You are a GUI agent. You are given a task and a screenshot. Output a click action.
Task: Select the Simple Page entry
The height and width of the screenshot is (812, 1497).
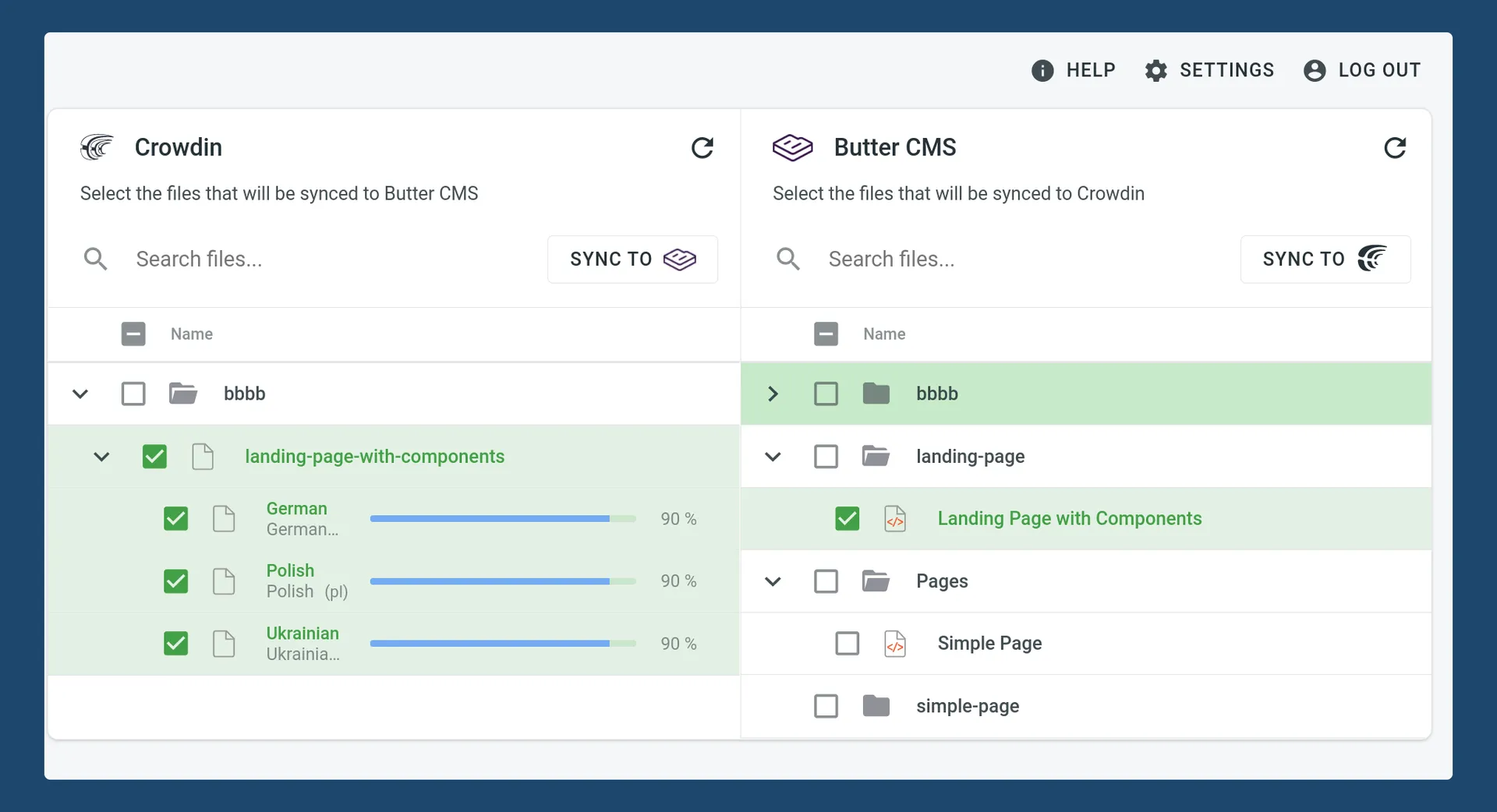pos(989,644)
